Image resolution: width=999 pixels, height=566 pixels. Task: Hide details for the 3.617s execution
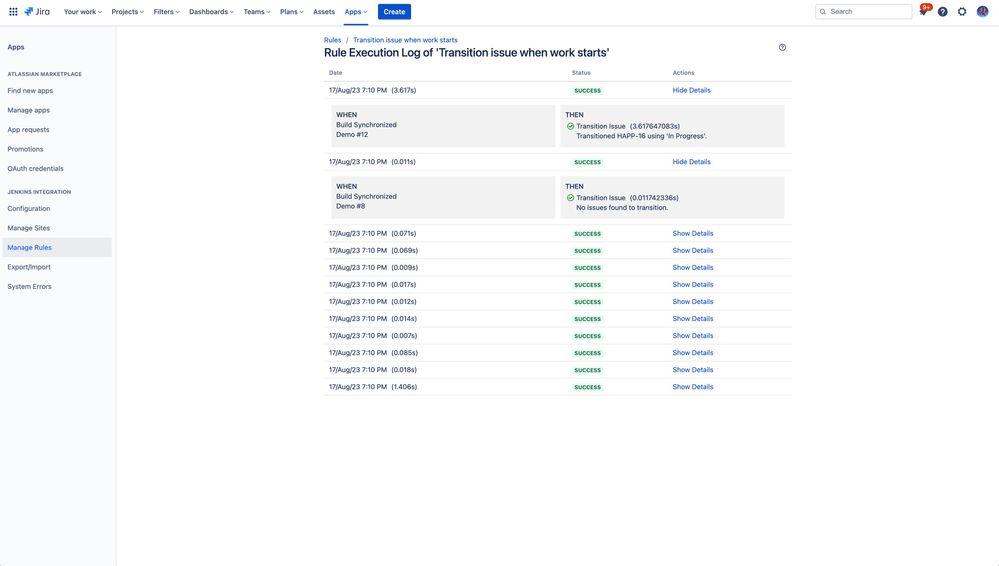tap(691, 90)
